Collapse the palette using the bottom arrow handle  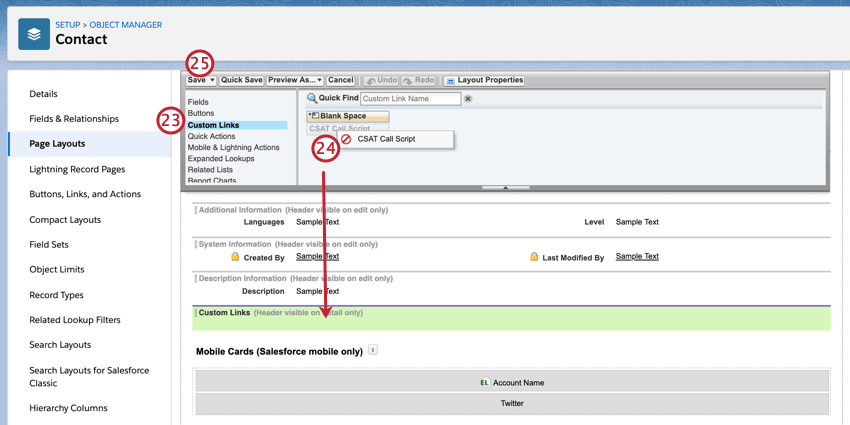tap(505, 188)
